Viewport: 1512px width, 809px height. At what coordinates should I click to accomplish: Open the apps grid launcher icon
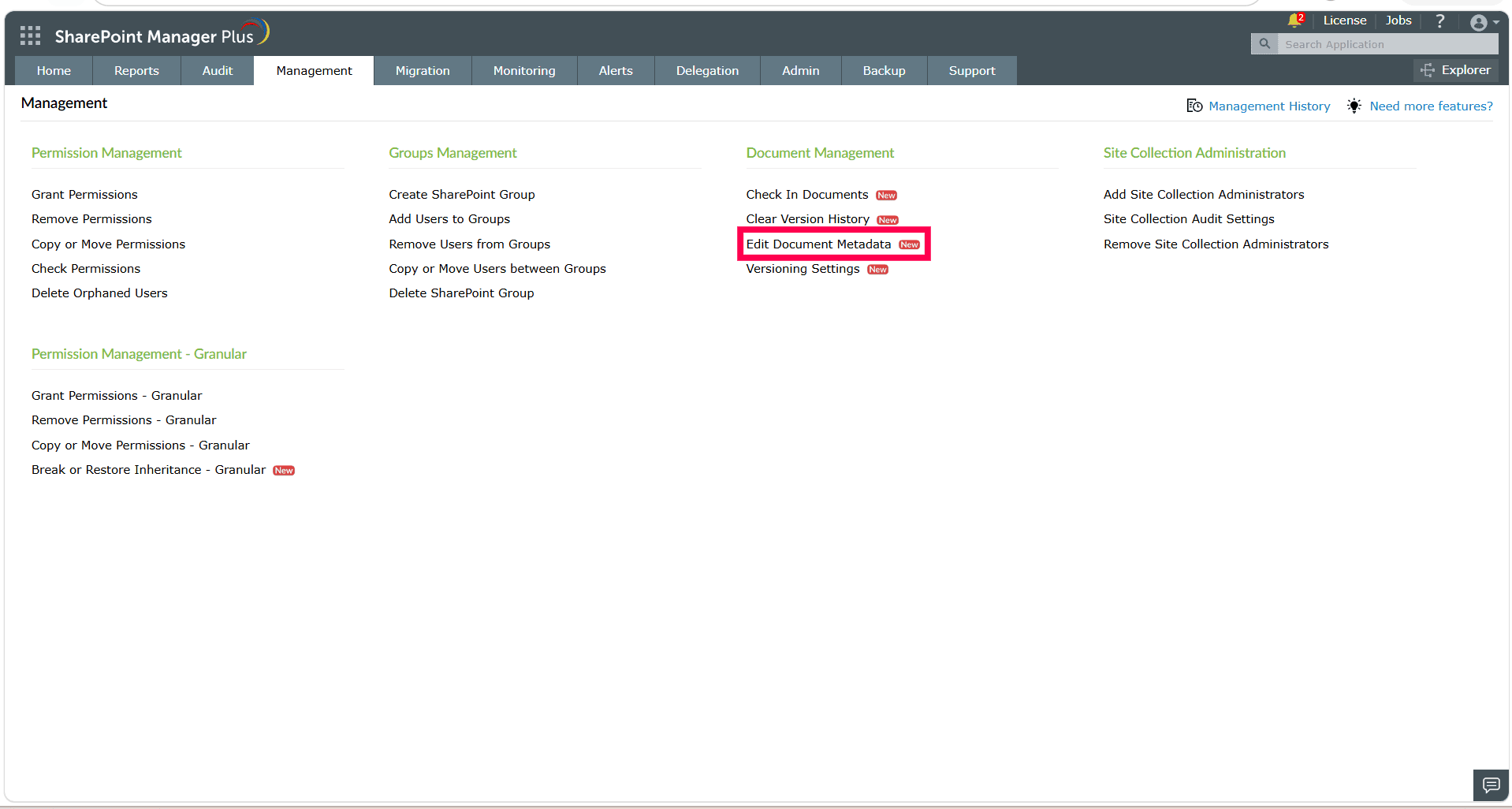coord(30,35)
